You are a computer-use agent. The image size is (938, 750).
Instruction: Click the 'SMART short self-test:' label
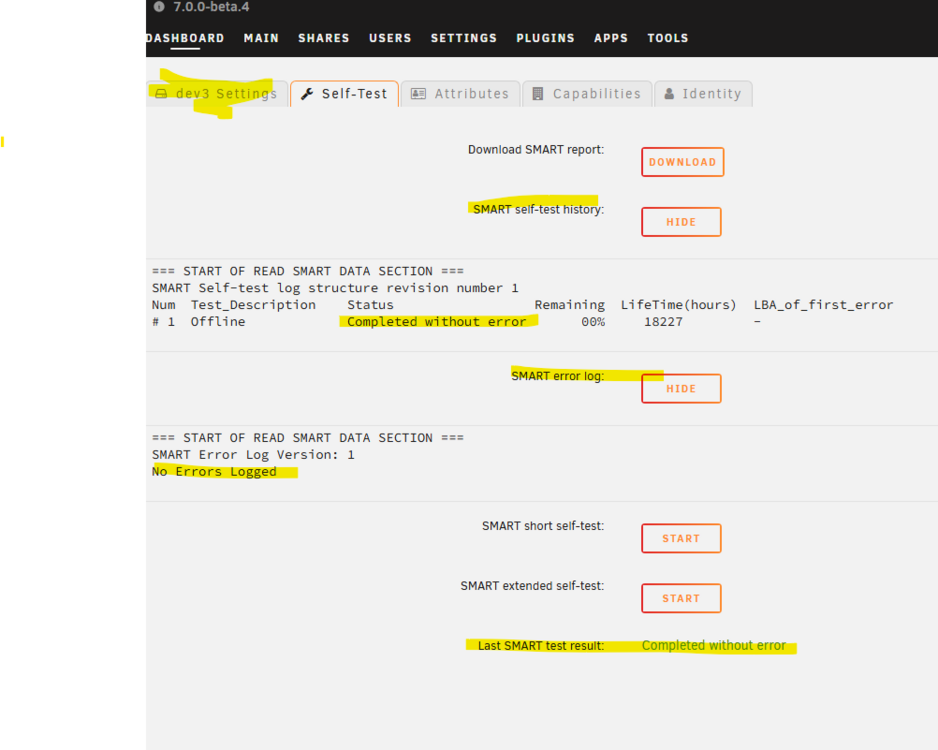coord(543,526)
